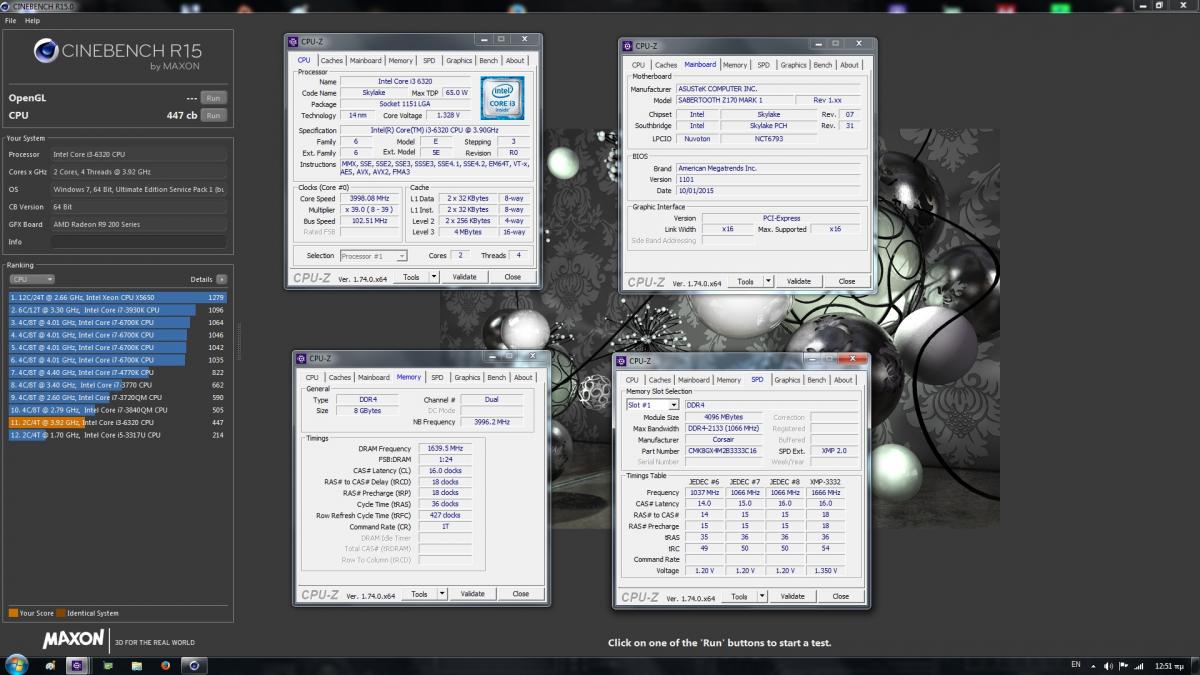Click the Intel Core i3 logo badge

[501, 98]
